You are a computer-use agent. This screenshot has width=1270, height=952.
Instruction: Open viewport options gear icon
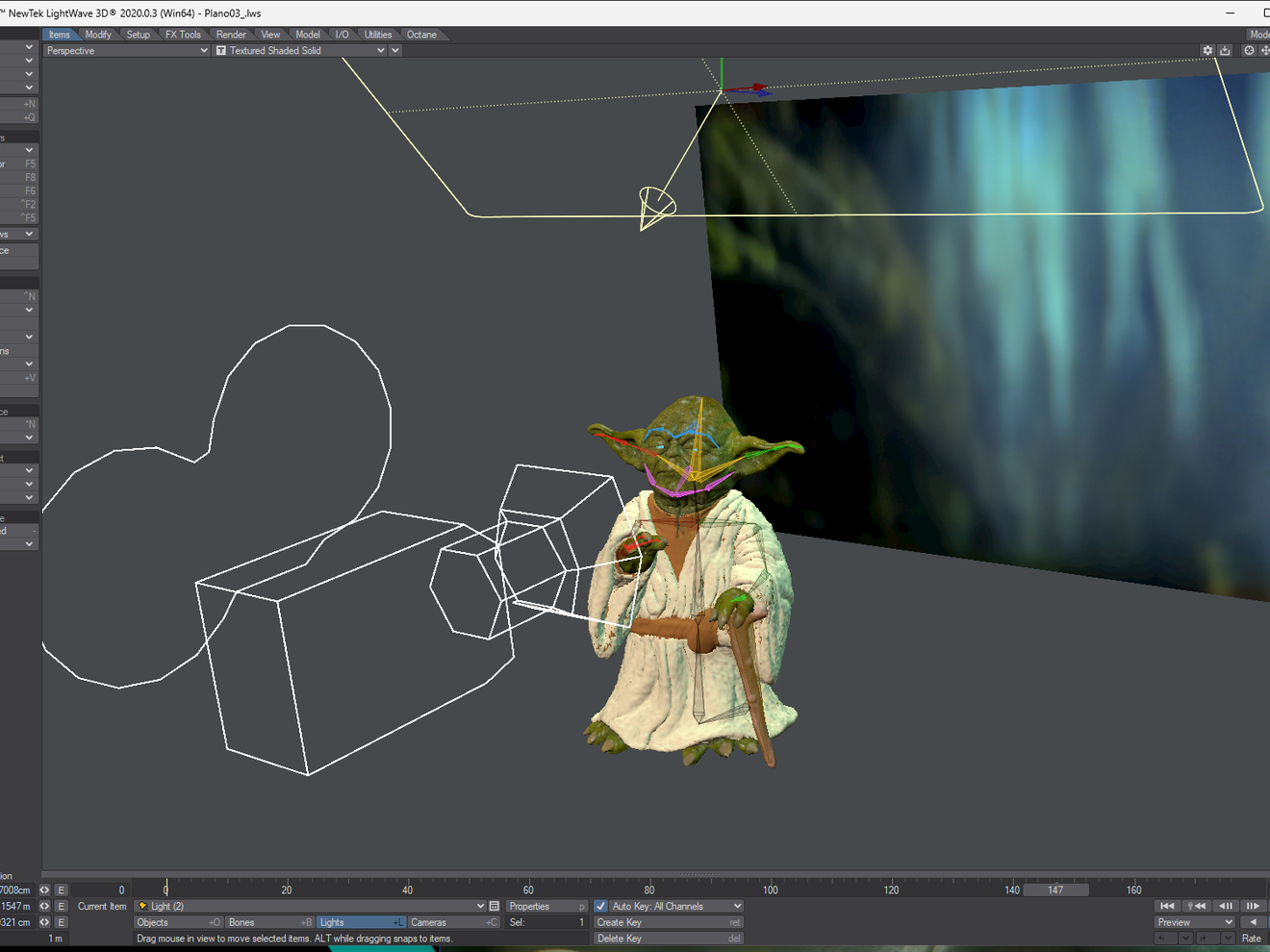(x=1207, y=51)
